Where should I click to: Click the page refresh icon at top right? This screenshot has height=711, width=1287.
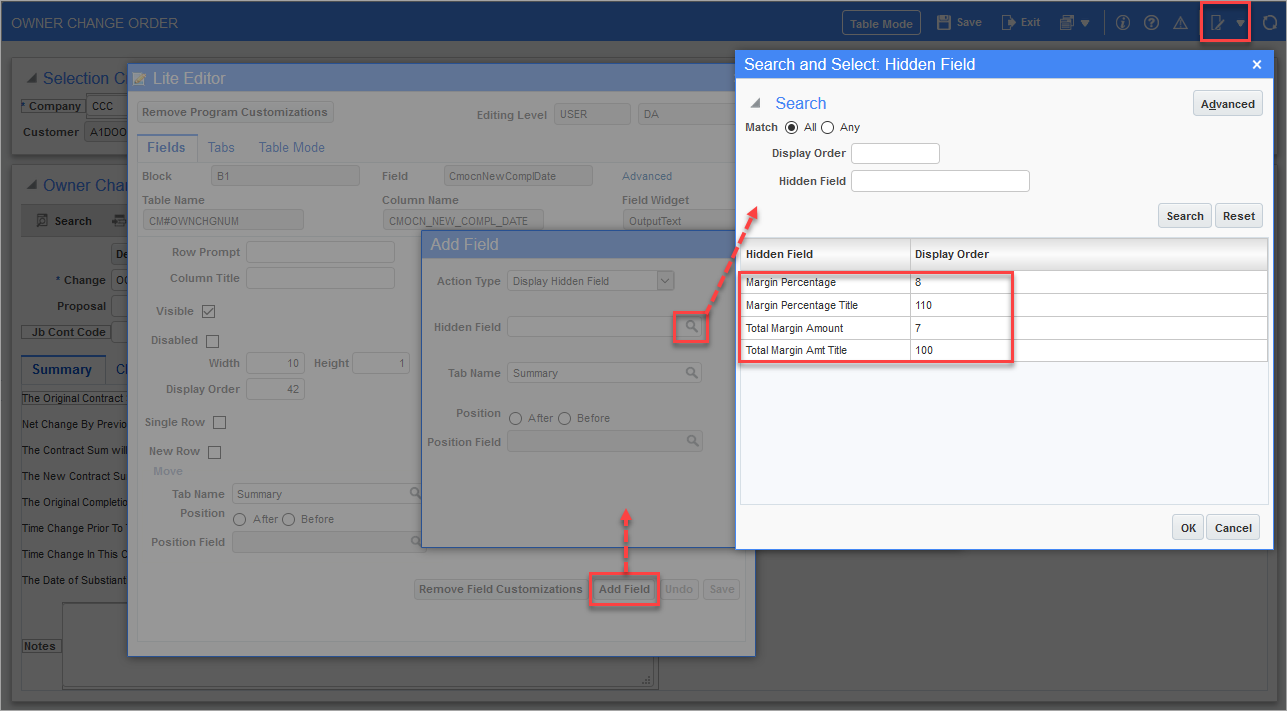pos(1270,21)
